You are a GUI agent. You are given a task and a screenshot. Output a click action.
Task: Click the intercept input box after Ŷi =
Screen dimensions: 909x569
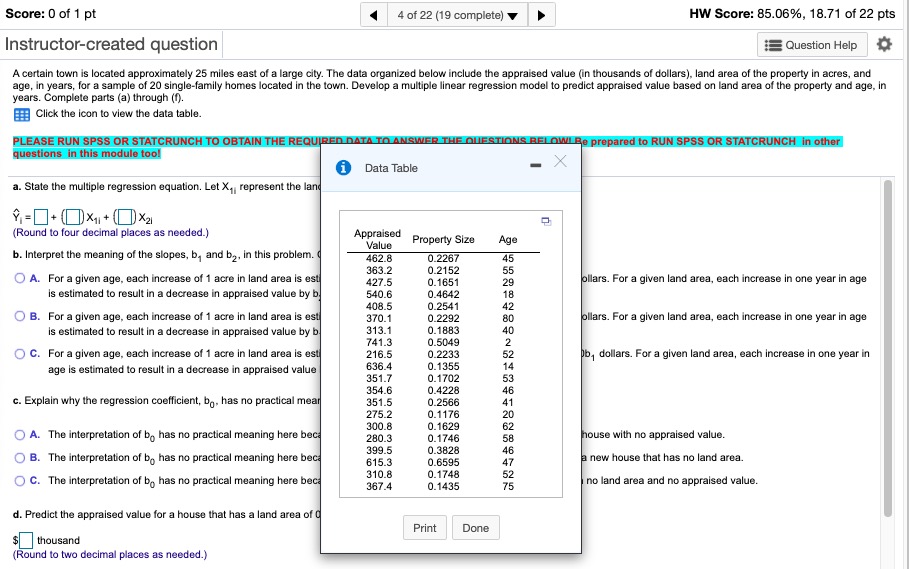[41, 217]
